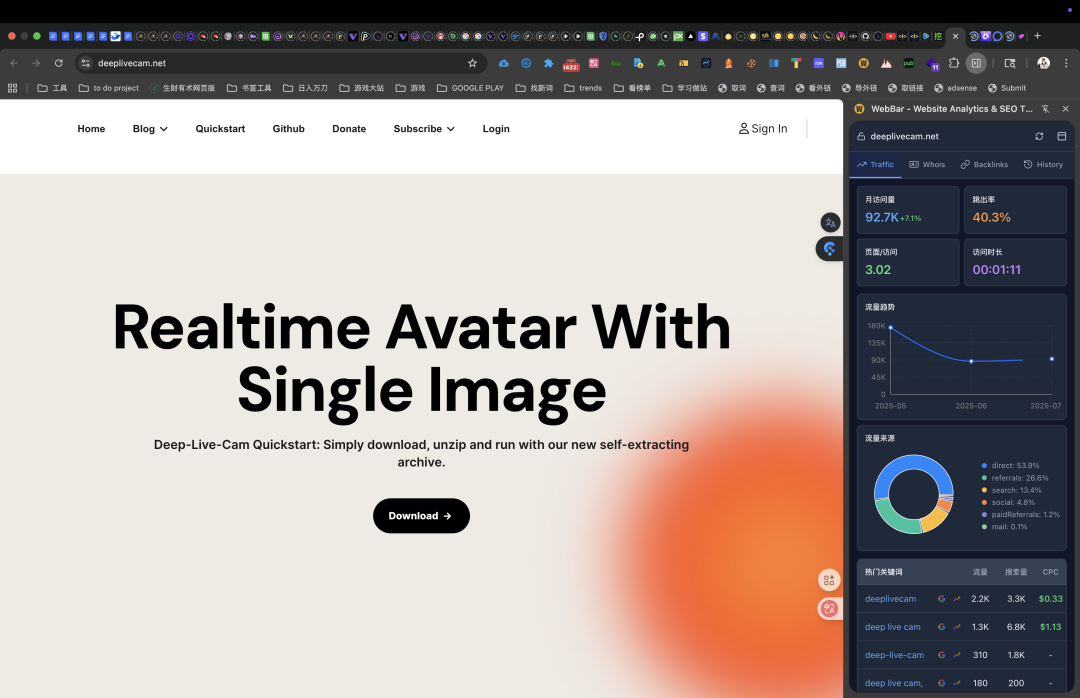Open the green pub extension icon

point(908,63)
